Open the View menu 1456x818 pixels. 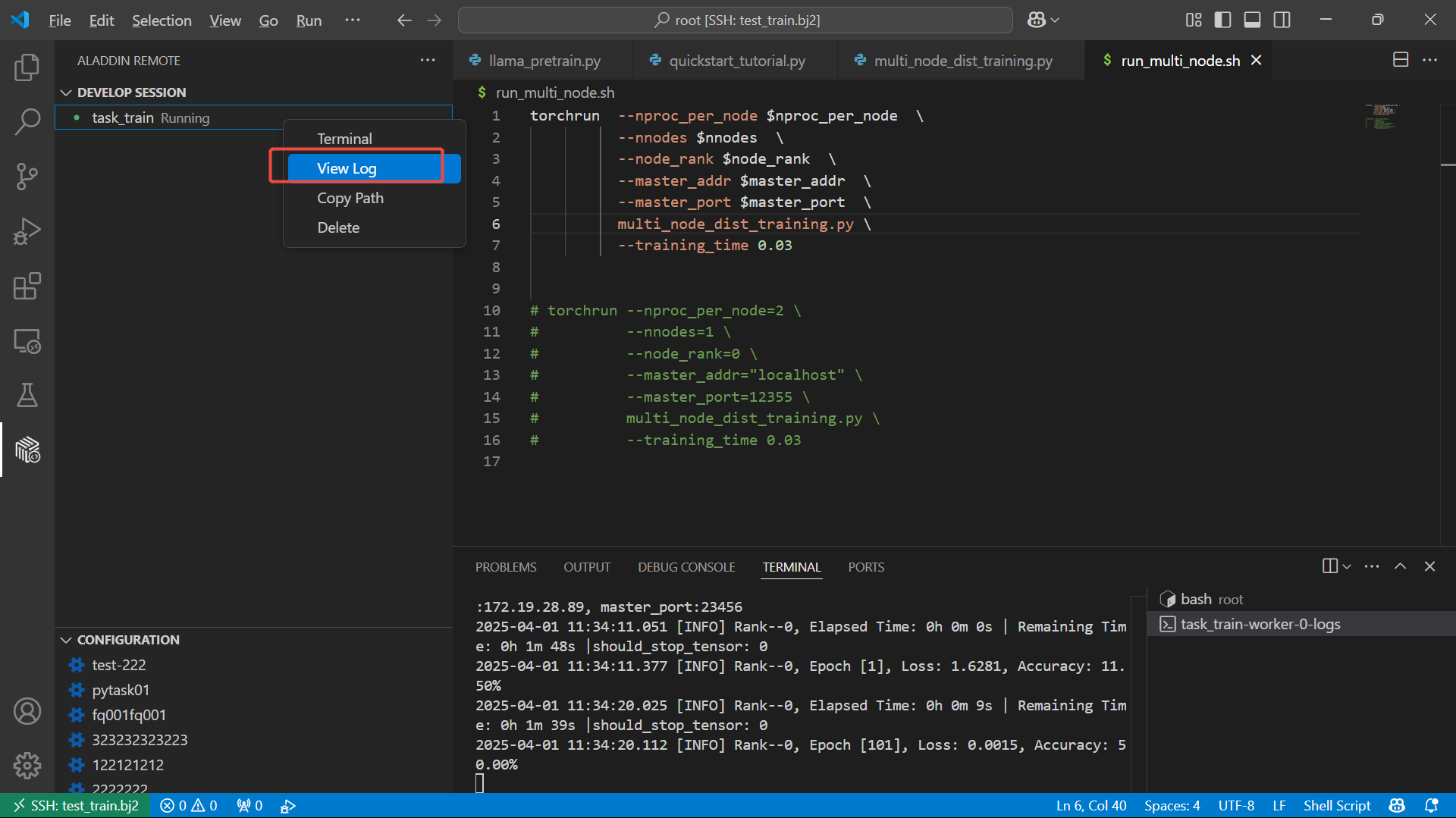coord(225,20)
